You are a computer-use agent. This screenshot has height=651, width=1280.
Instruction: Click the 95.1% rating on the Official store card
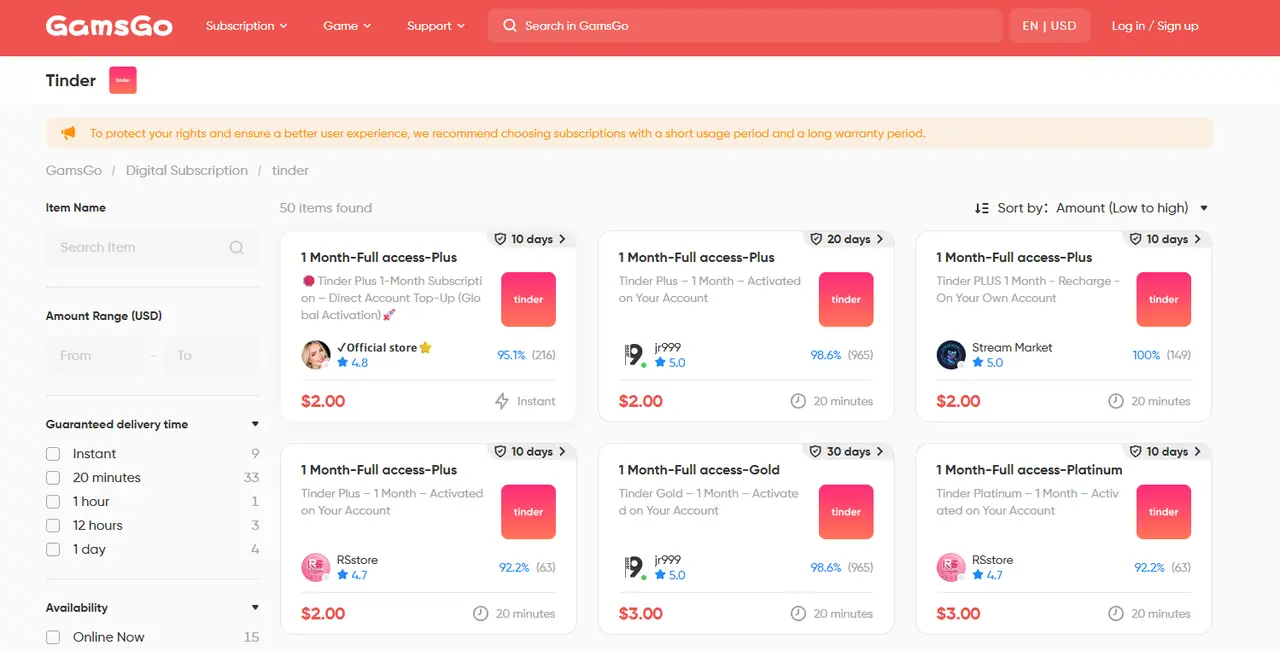511,355
